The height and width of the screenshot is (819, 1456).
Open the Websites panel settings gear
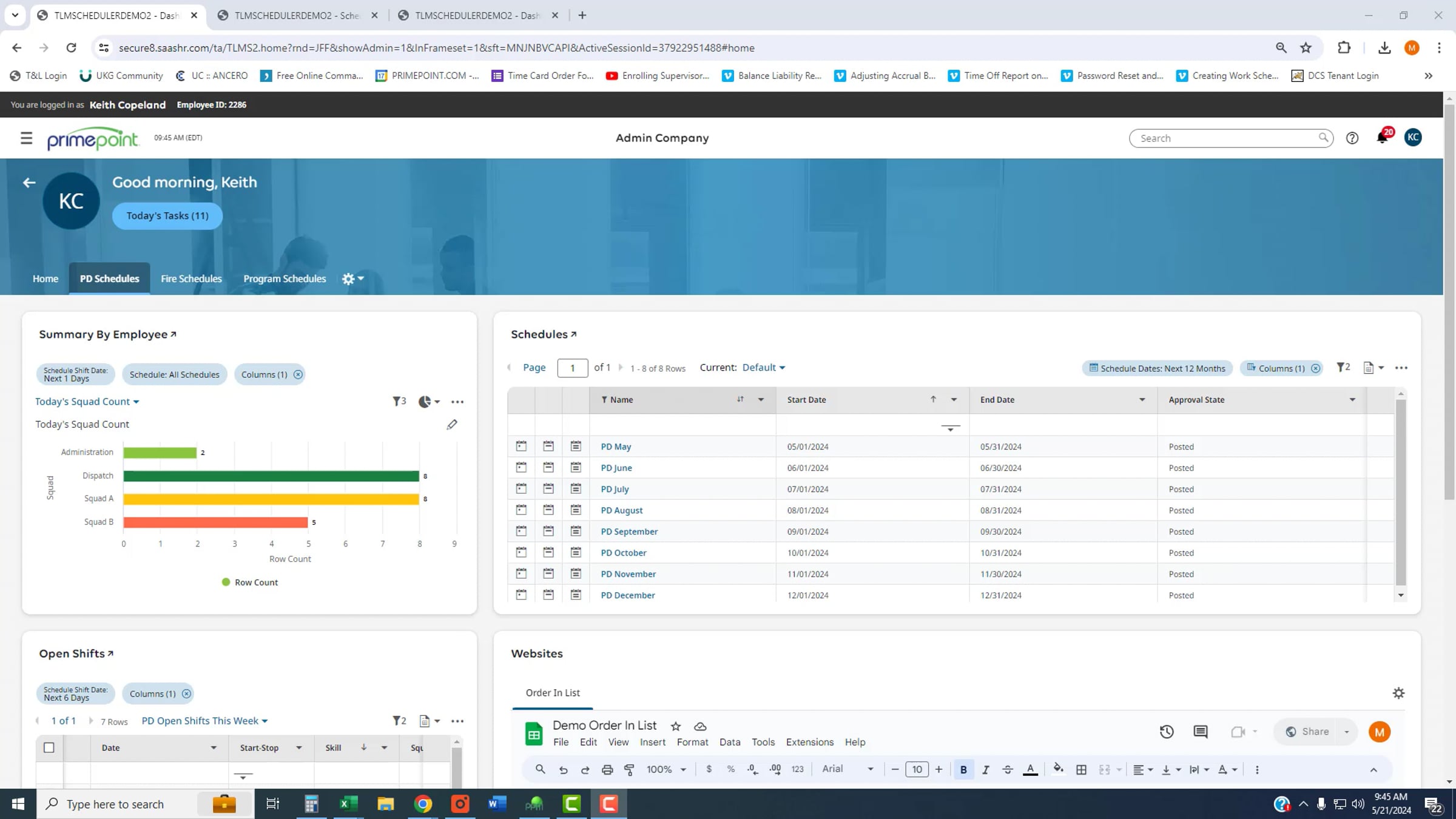(x=1398, y=693)
